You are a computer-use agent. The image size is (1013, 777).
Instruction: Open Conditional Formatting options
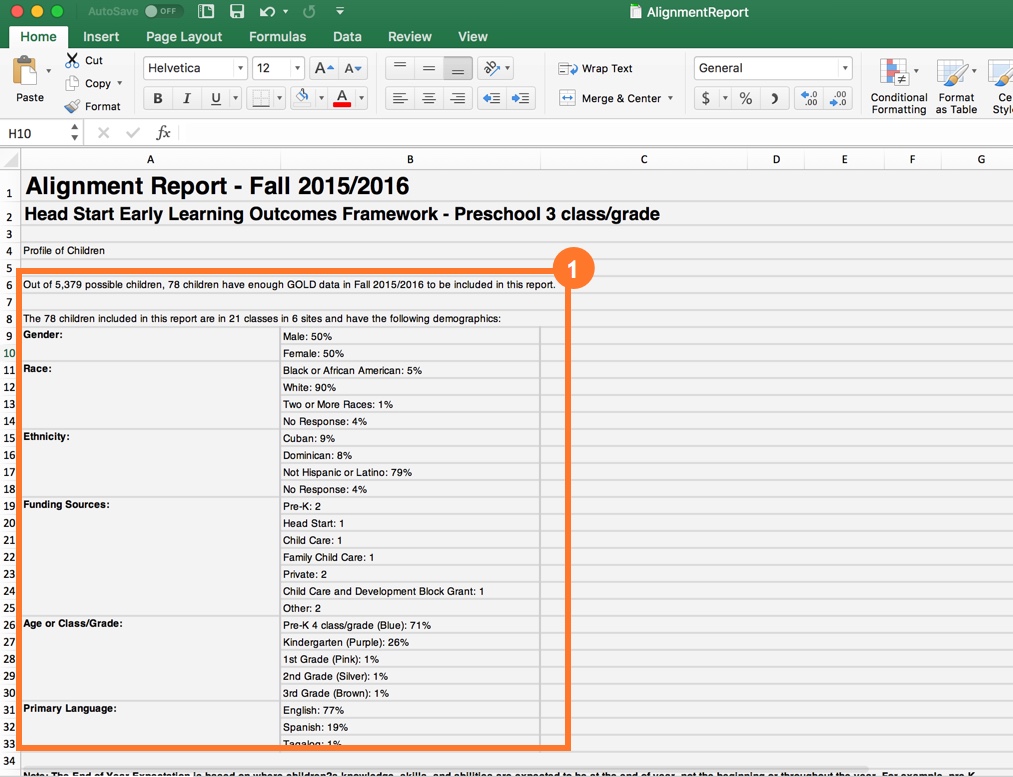897,85
